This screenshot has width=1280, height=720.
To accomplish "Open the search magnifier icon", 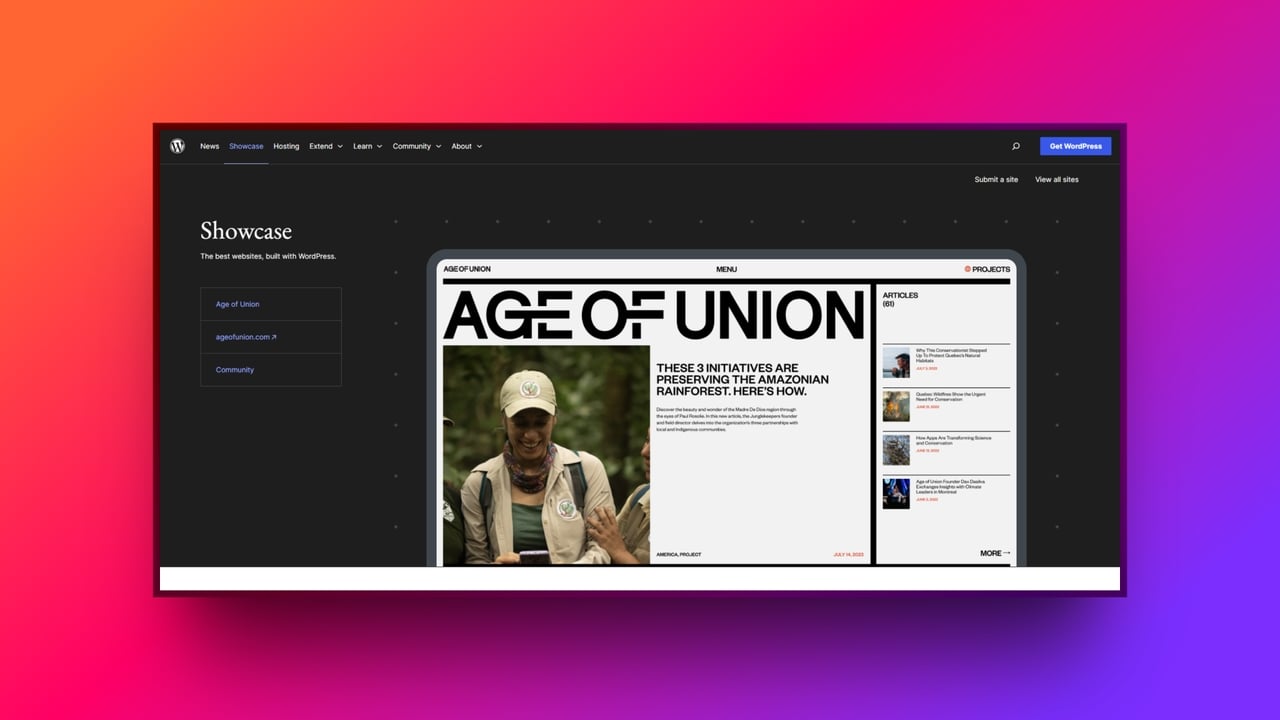I will (1016, 146).
